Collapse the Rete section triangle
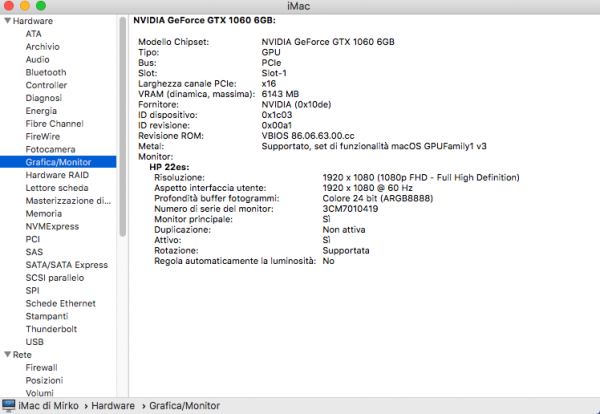The image size is (600, 414). pyautogui.click(x=7, y=355)
